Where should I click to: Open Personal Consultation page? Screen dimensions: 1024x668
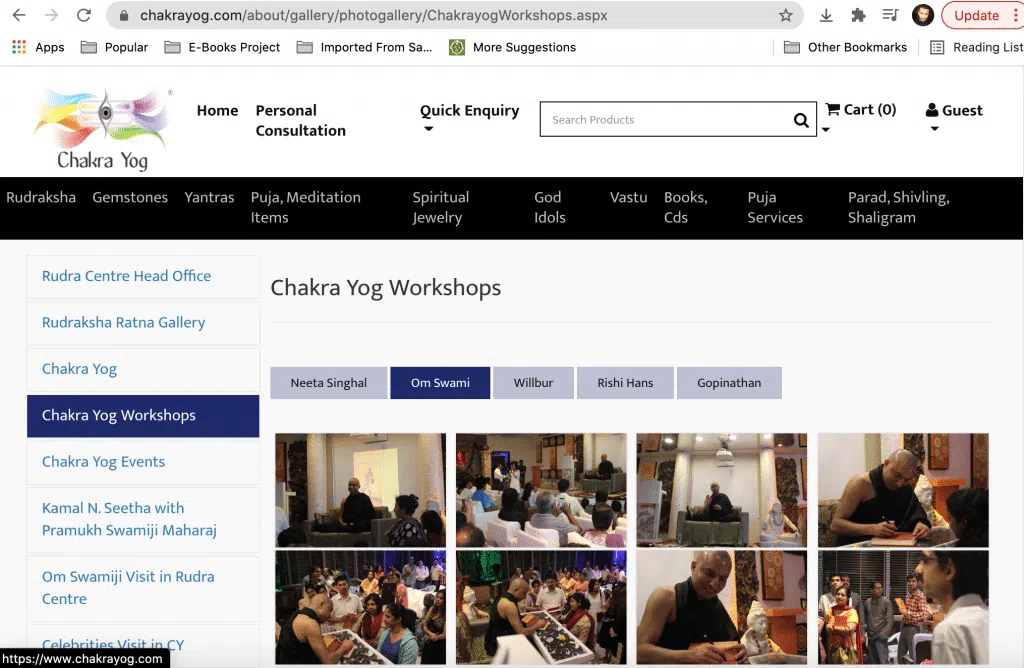(x=300, y=120)
